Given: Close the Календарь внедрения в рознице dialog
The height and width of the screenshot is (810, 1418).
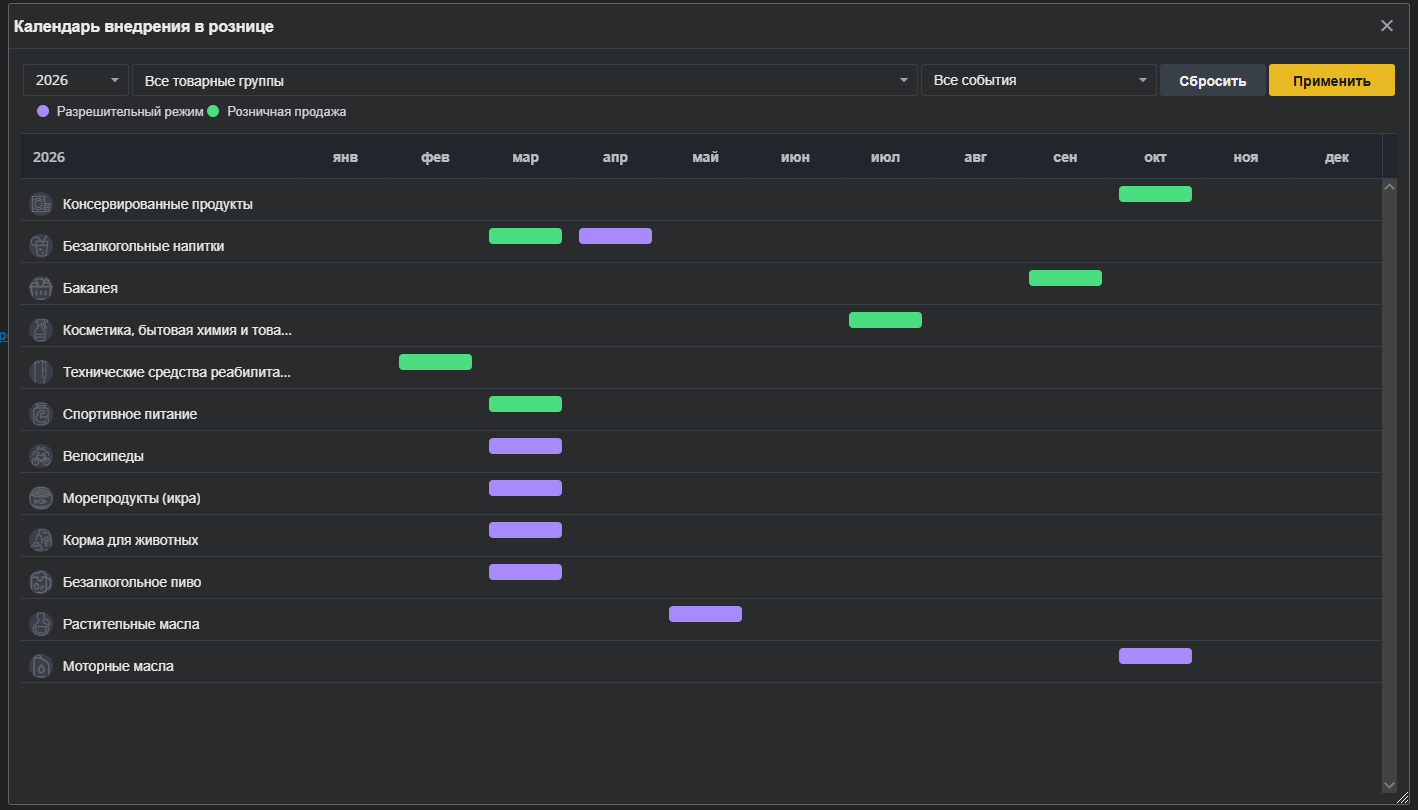Looking at the screenshot, I should [1387, 26].
